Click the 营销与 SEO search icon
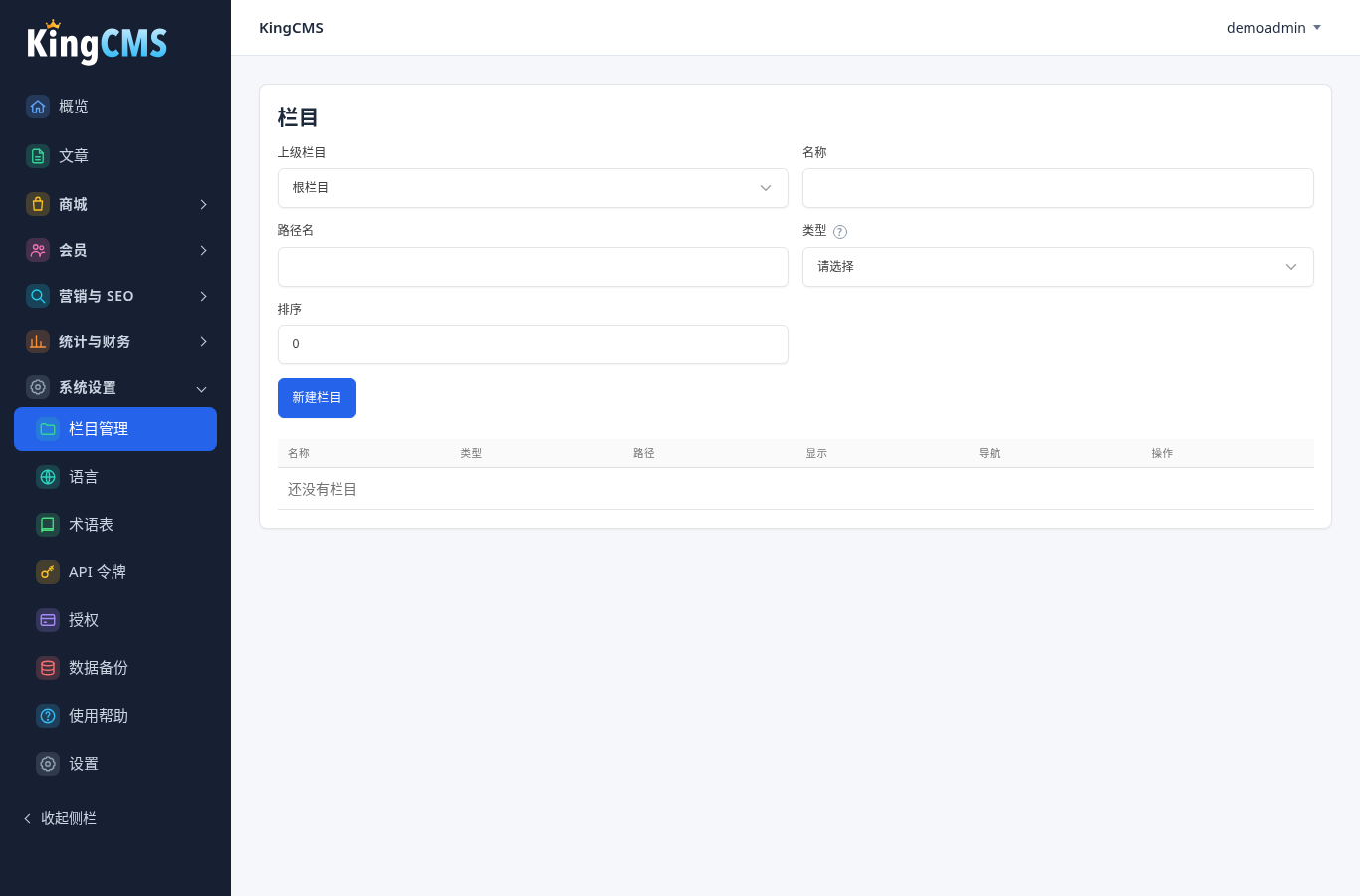This screenshot has width=1360, height=896. click(38, 296)
